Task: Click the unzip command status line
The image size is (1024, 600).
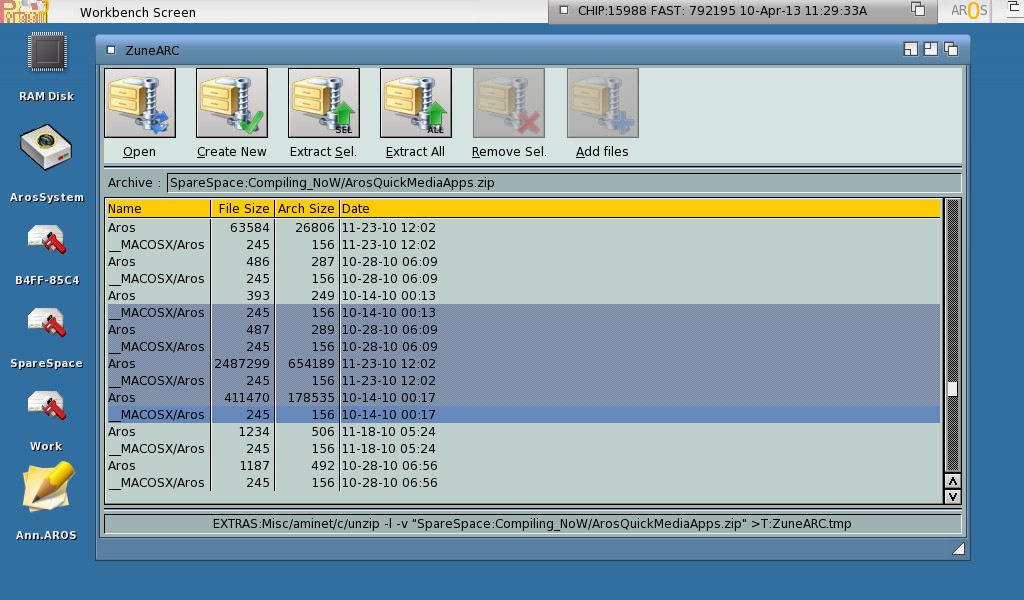Action: coord(532,524)
